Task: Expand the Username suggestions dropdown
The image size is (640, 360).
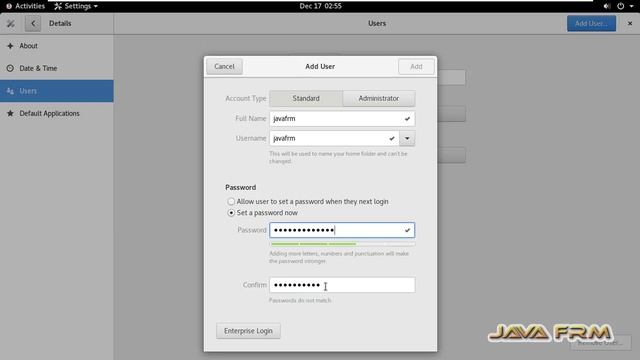Action: tap(407, 138)
